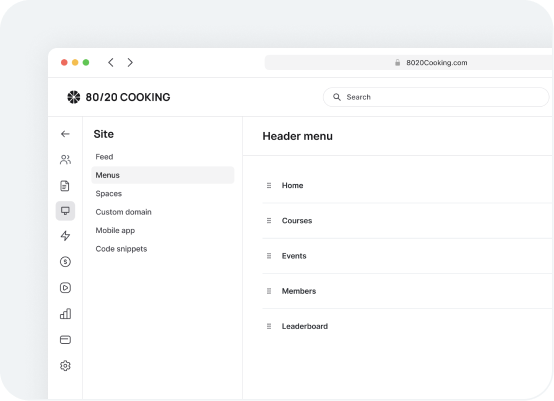This screenshot has height=401, width=554.
Task: Open the Mobile app section
Action: [x=115, y=230]
